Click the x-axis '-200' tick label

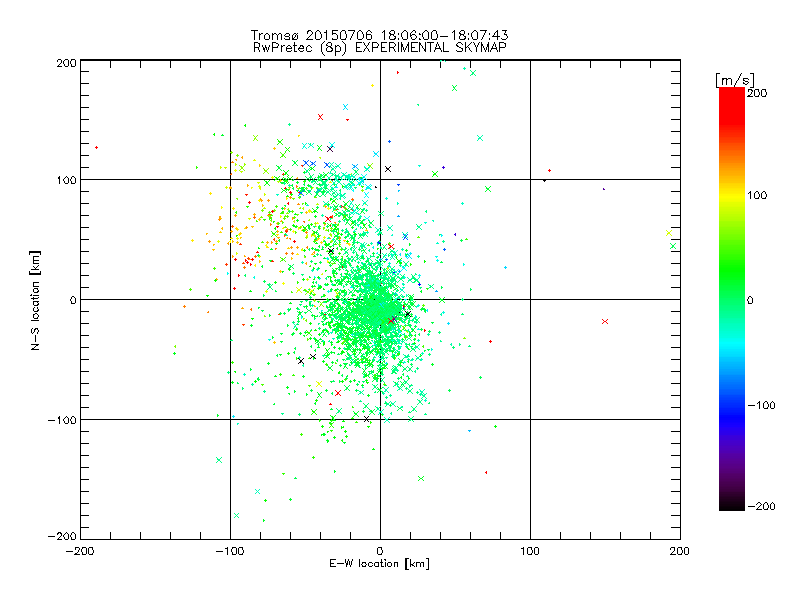(80, 551)
